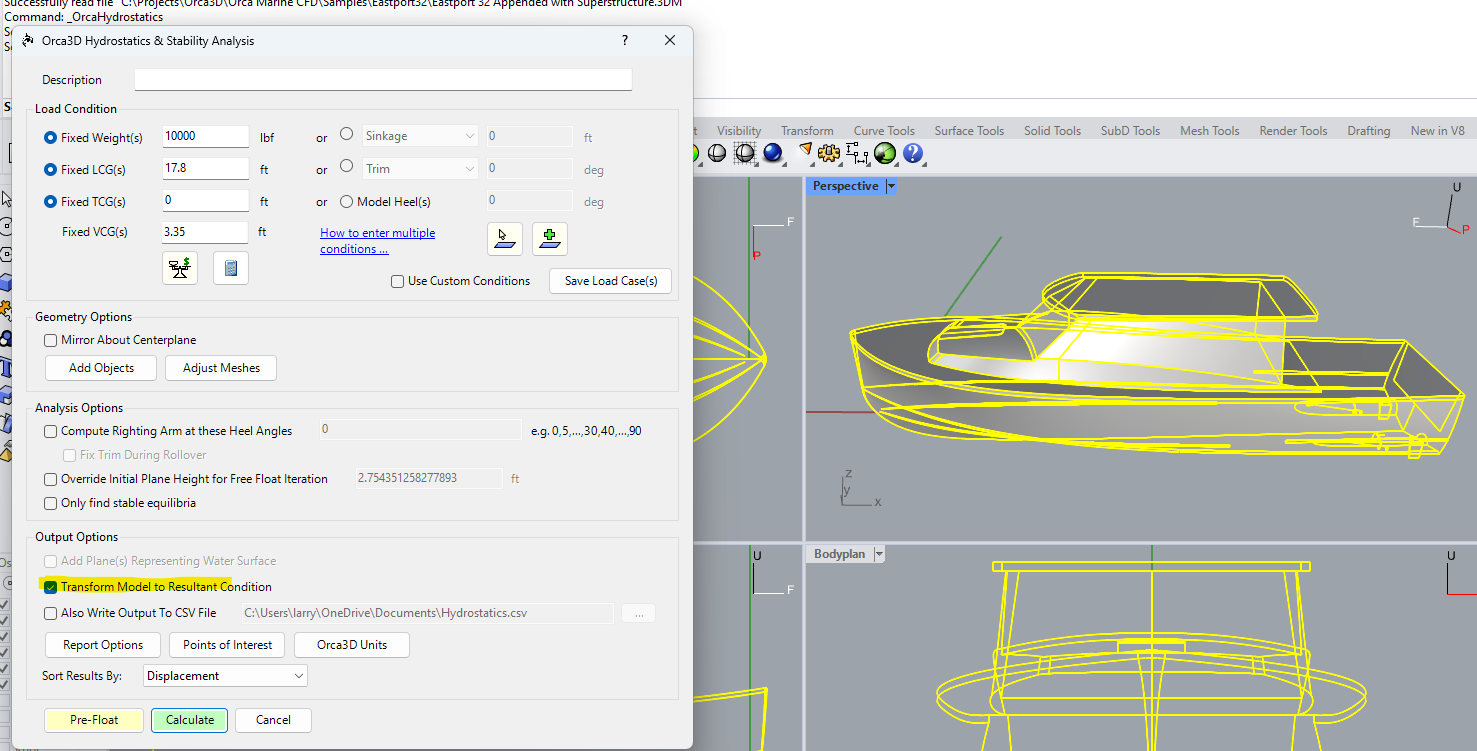Close the Hydrostatics dialog

pyautogui.click(x=670, y=40)
